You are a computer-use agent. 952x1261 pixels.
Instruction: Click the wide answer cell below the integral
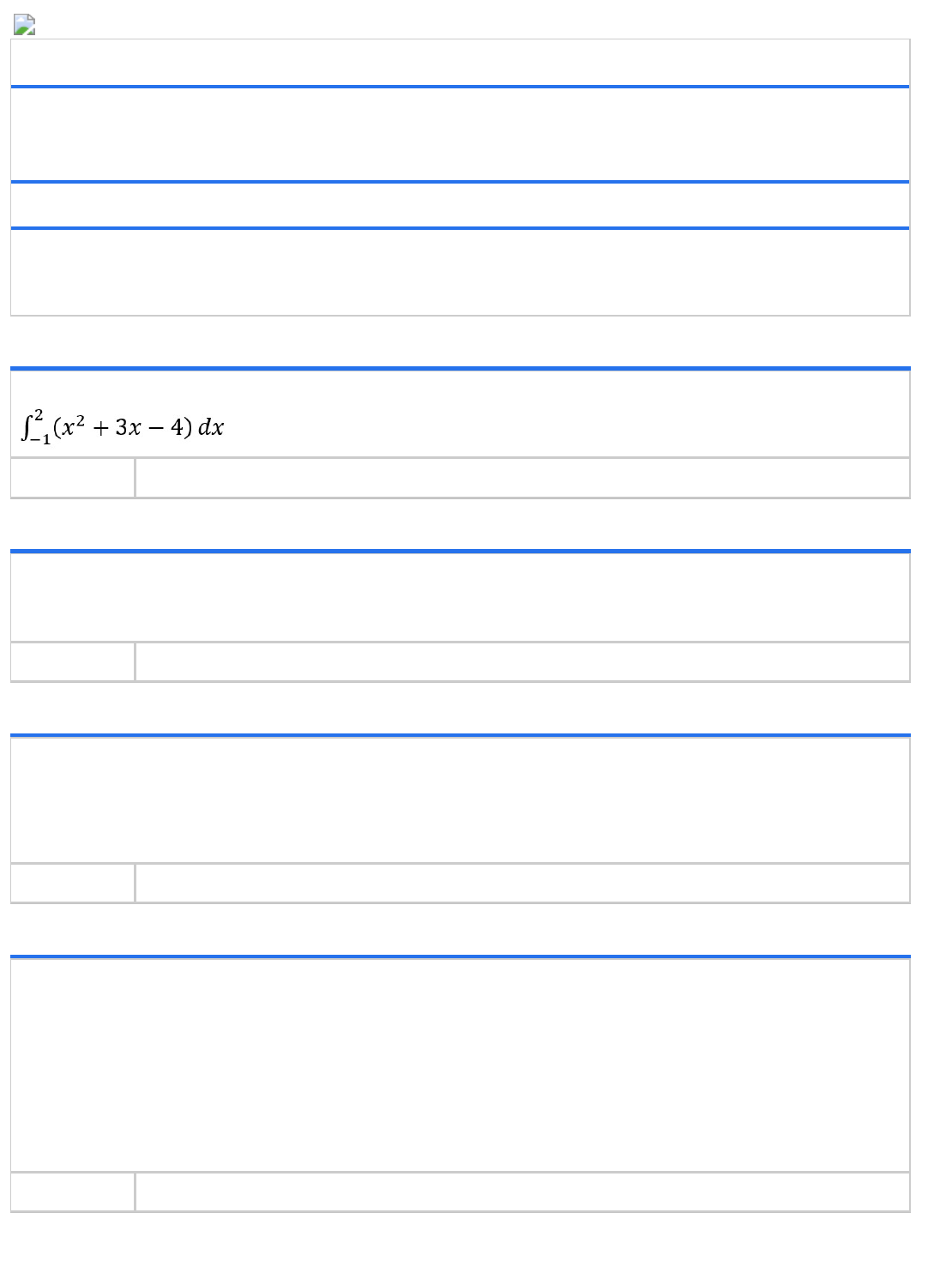click(521, 478)
